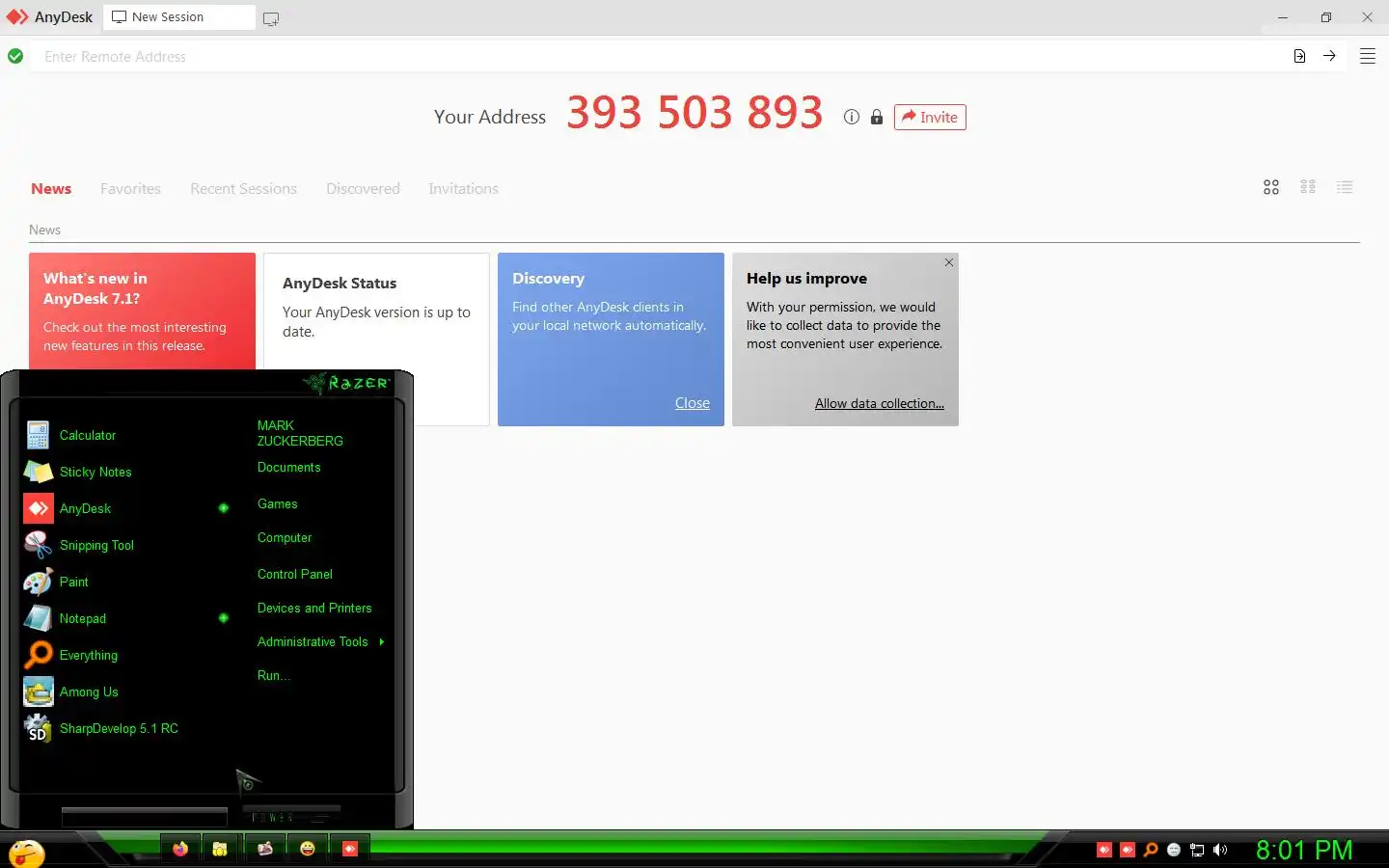The width and height of the screenshot is (1389, 868).
Task: Click the network icon in the system tray
Action: (x=1197, y=850)
